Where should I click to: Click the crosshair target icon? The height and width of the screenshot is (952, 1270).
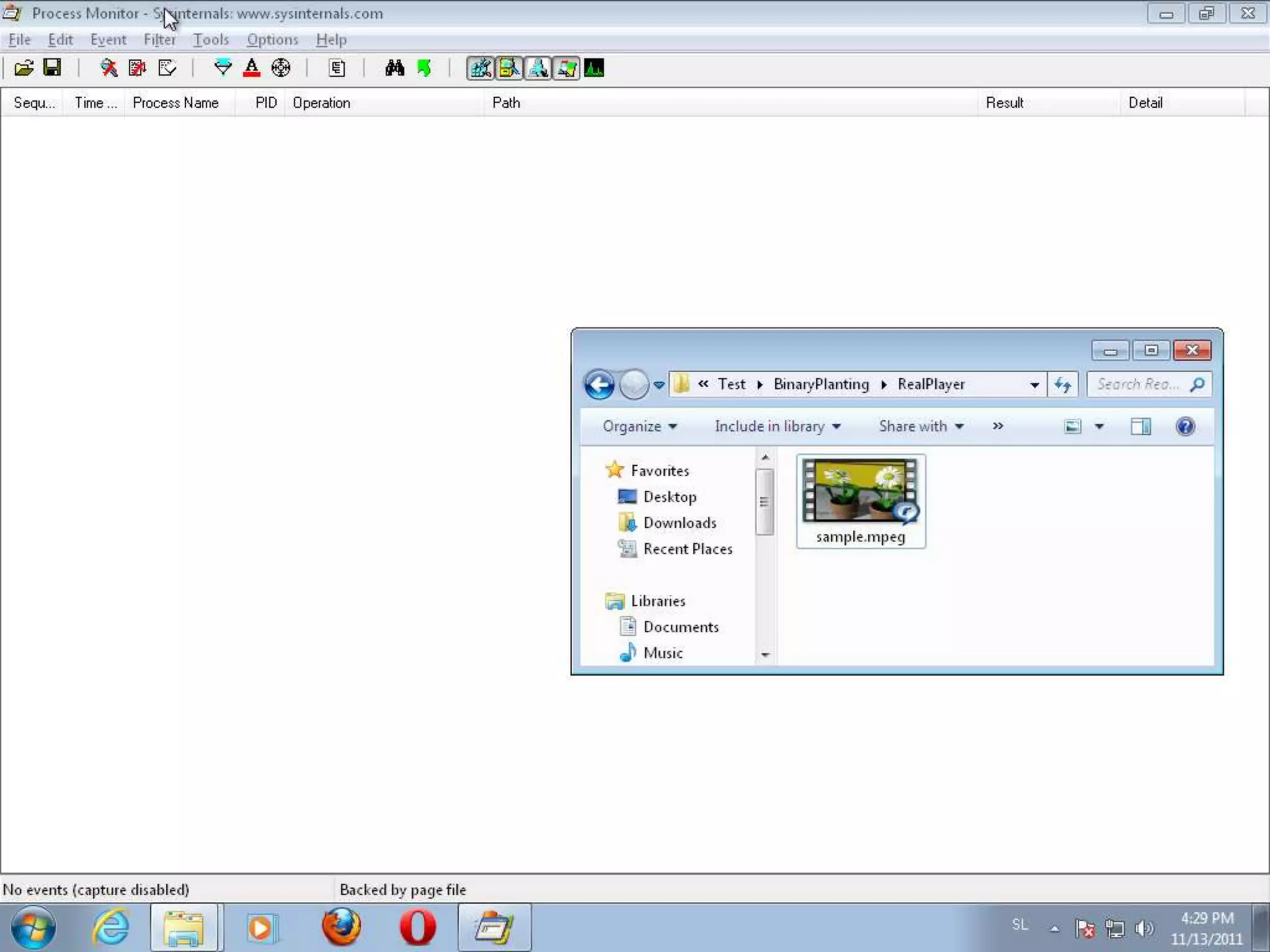pos(280,68)
